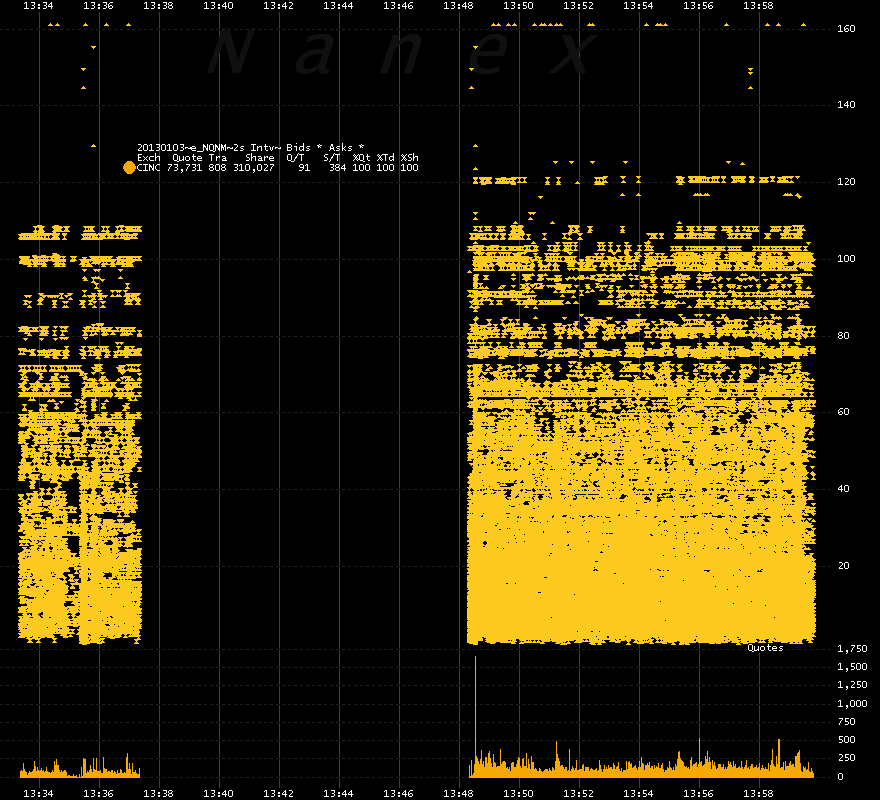
Task: Click the 1,750 quotes axis label
Action: click(852, 649)
